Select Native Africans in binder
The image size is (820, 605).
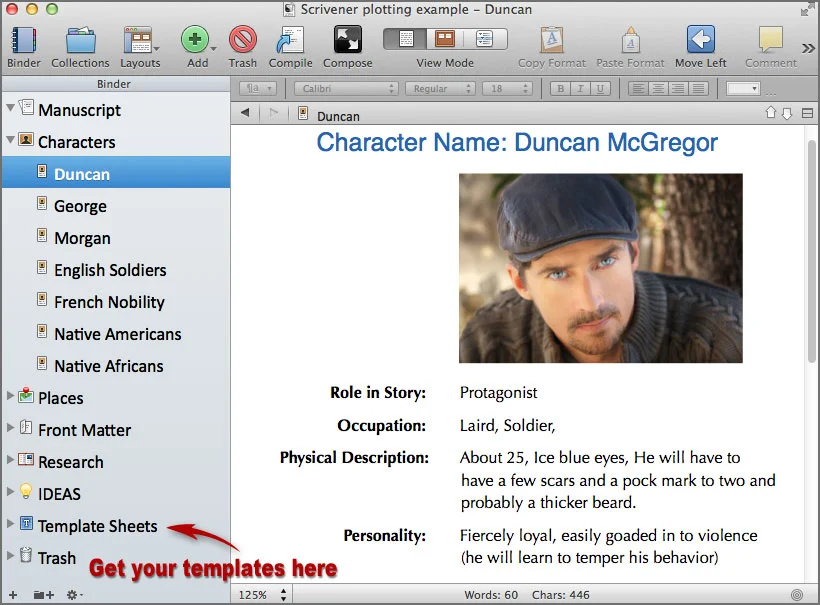tap(116, 364)
